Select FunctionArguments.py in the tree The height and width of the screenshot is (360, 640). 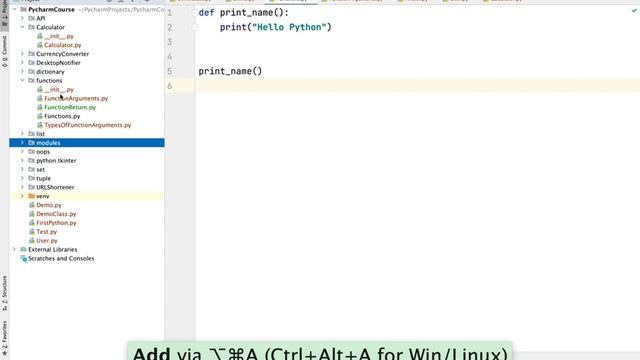(x=76, y=98)
